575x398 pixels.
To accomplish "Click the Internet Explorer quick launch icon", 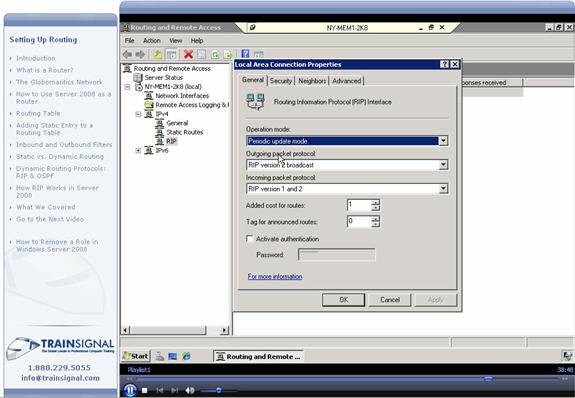I will click(x=186, y=356).
